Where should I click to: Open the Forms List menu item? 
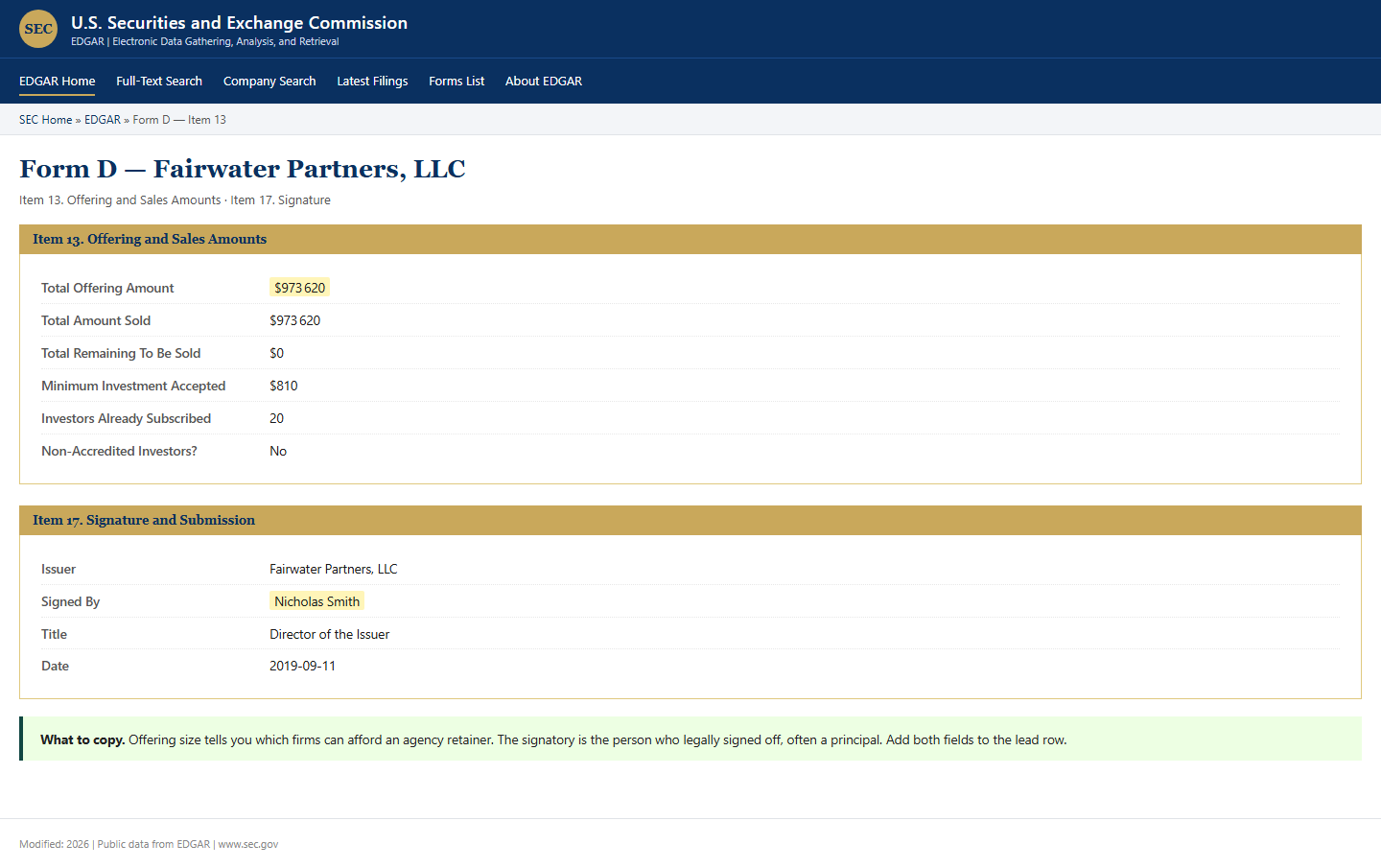click(x=456, y=82)
